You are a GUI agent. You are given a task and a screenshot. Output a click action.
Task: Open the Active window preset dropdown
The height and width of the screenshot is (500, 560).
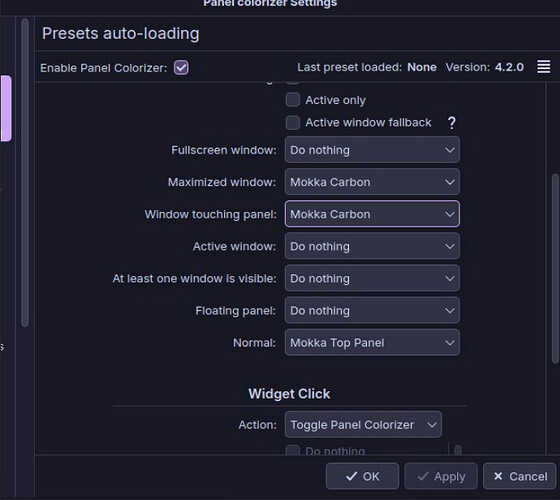(372, 246)
